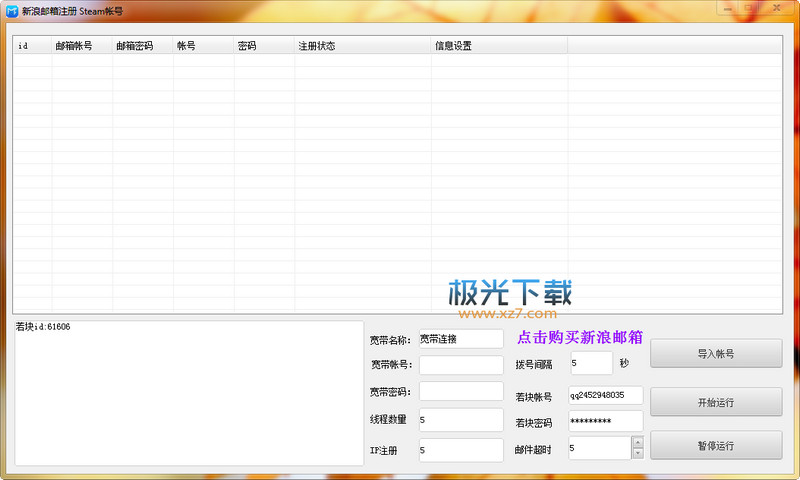Select the 若快帐号 text field
This screenshot has width=800, height=480.
pos(605,395)
